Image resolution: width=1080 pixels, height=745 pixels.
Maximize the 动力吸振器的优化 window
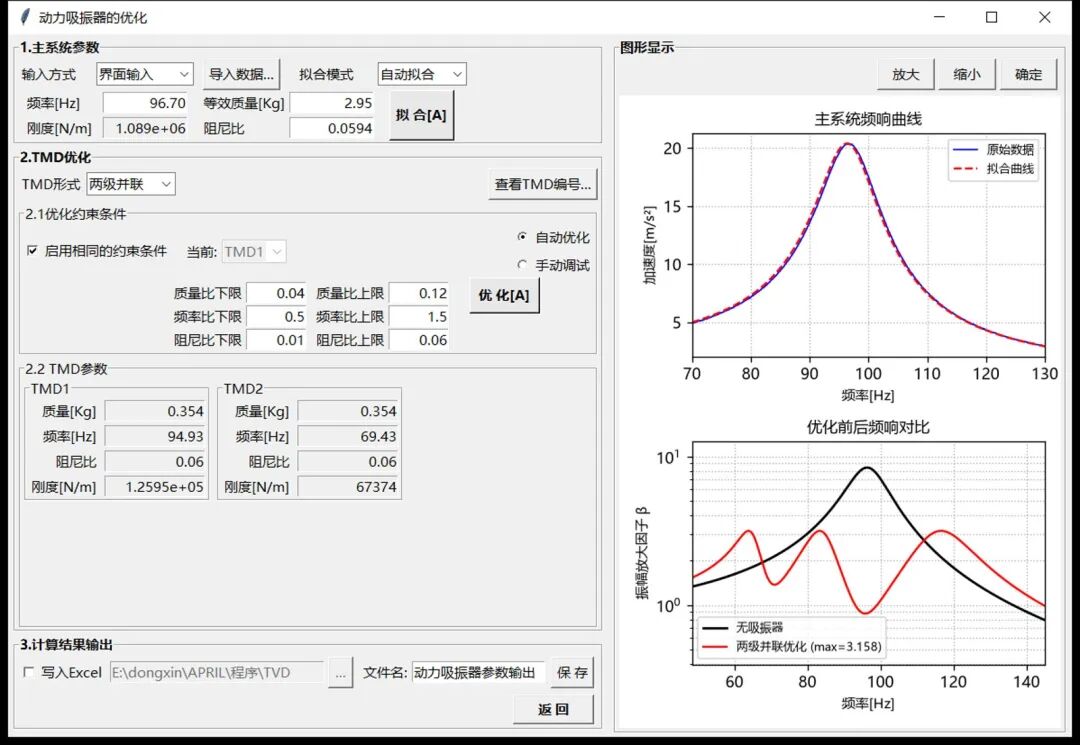(992, 17)
